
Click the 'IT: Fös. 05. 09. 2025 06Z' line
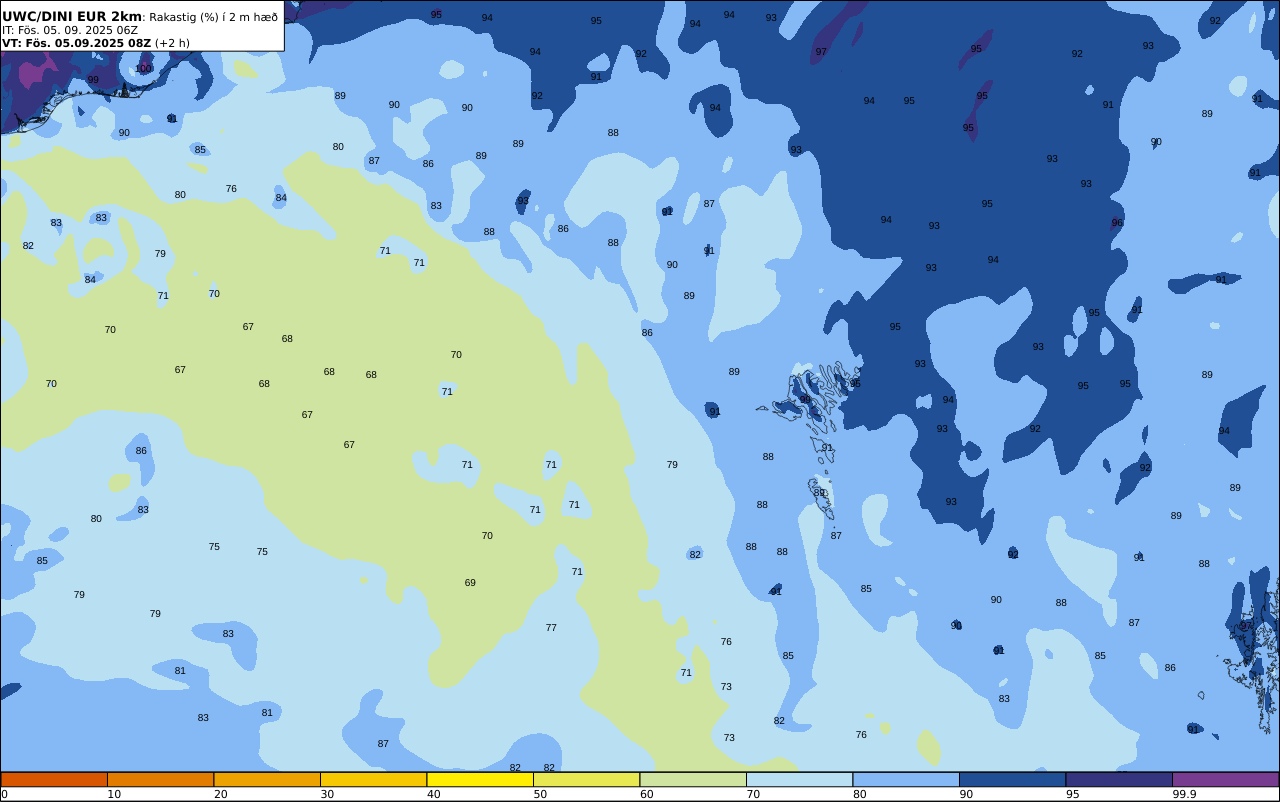70,30
